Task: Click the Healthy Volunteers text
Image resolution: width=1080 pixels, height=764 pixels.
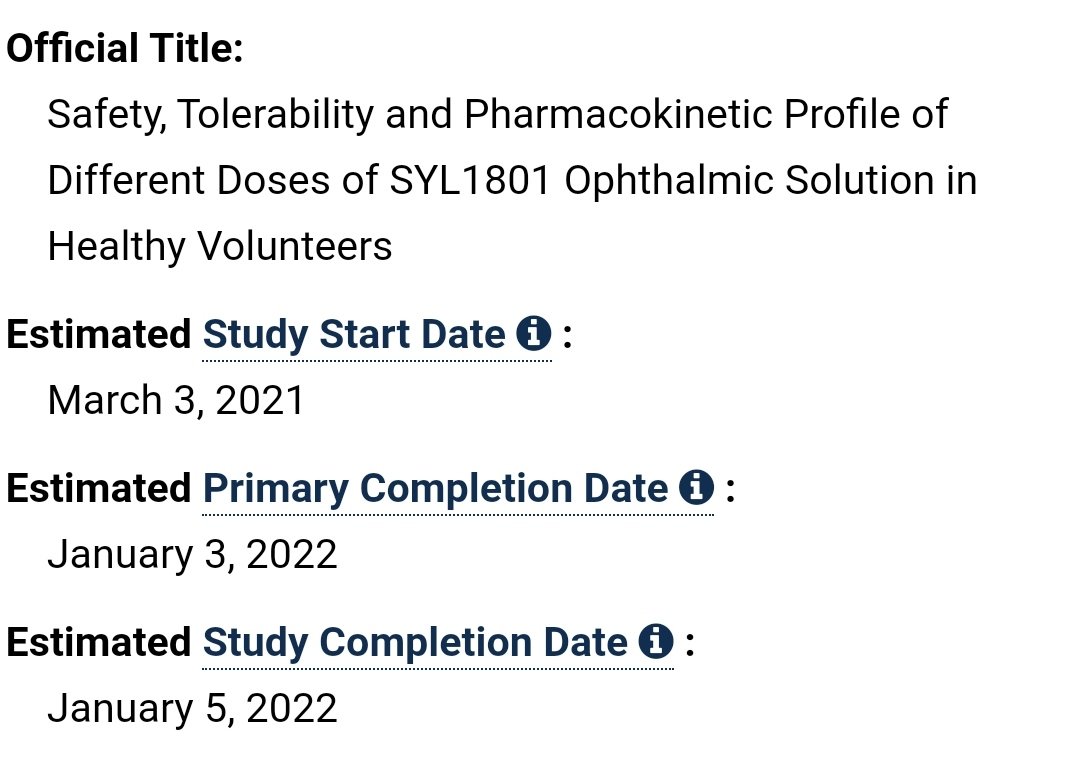Action: (x=220, y=247)
